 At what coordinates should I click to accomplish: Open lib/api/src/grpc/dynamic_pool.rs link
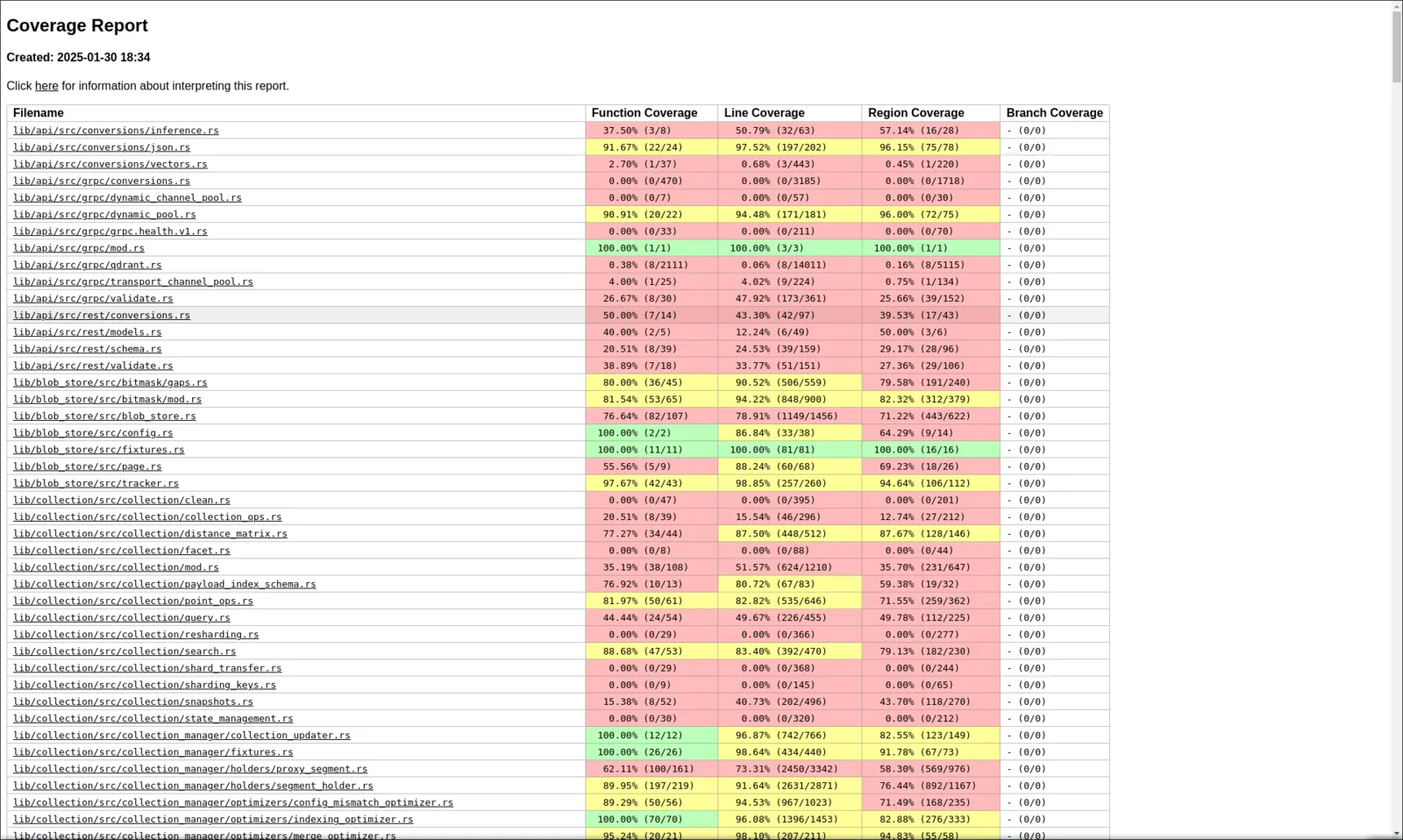click(x=104, y=215)
